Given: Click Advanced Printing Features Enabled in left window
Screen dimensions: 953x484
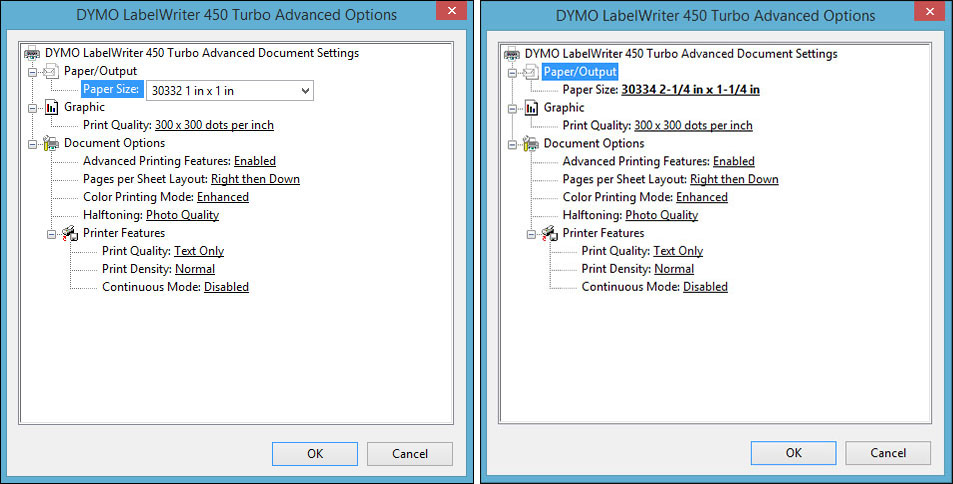Looking at the screenshot, I should (255, 161).
